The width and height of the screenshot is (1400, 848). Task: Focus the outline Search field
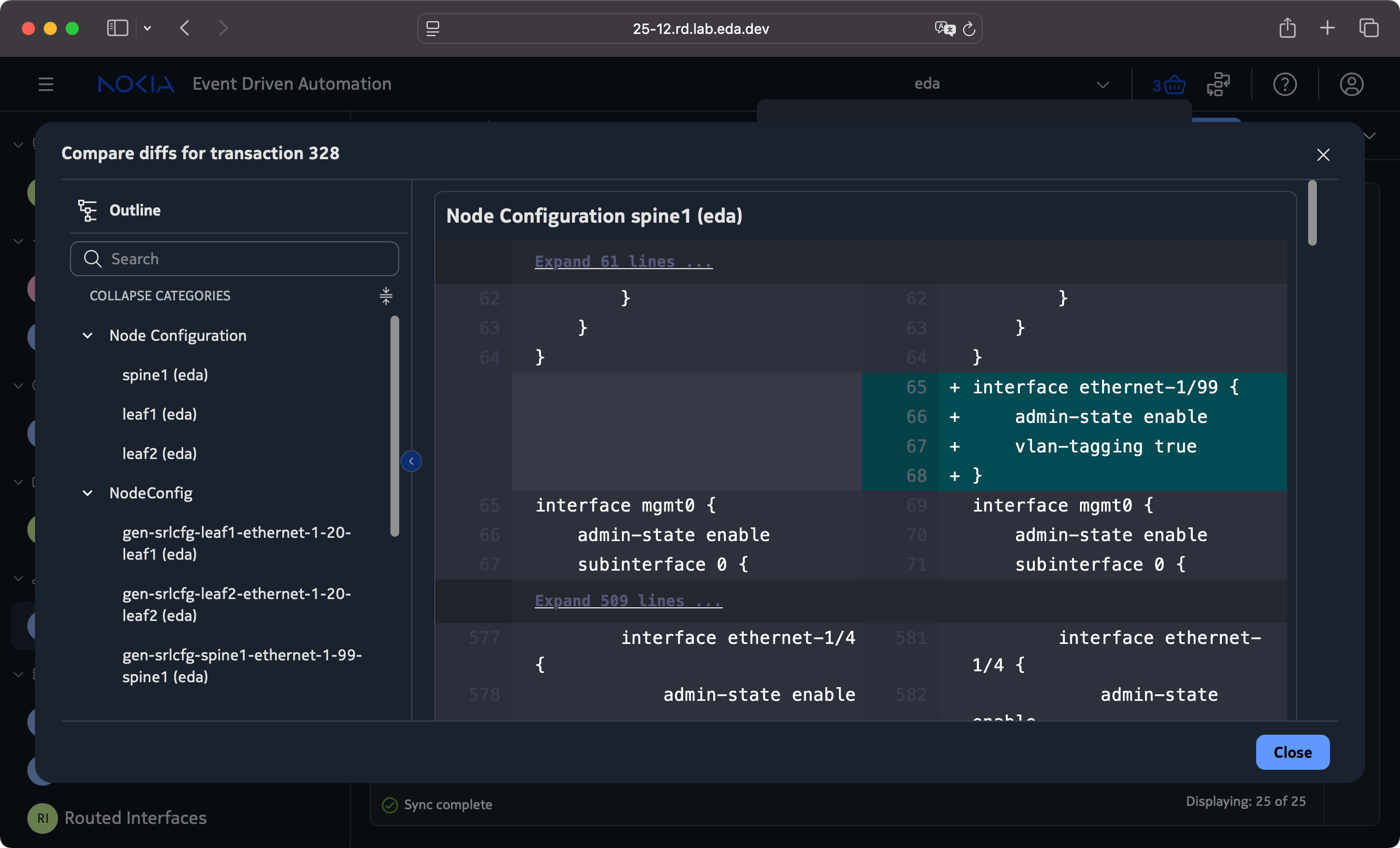[x=234, y=259]
